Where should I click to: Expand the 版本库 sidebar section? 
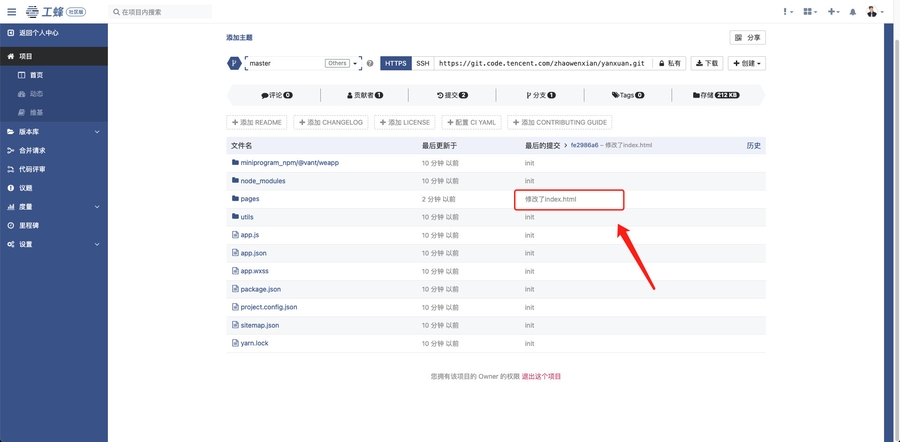(x=54, y=132)
